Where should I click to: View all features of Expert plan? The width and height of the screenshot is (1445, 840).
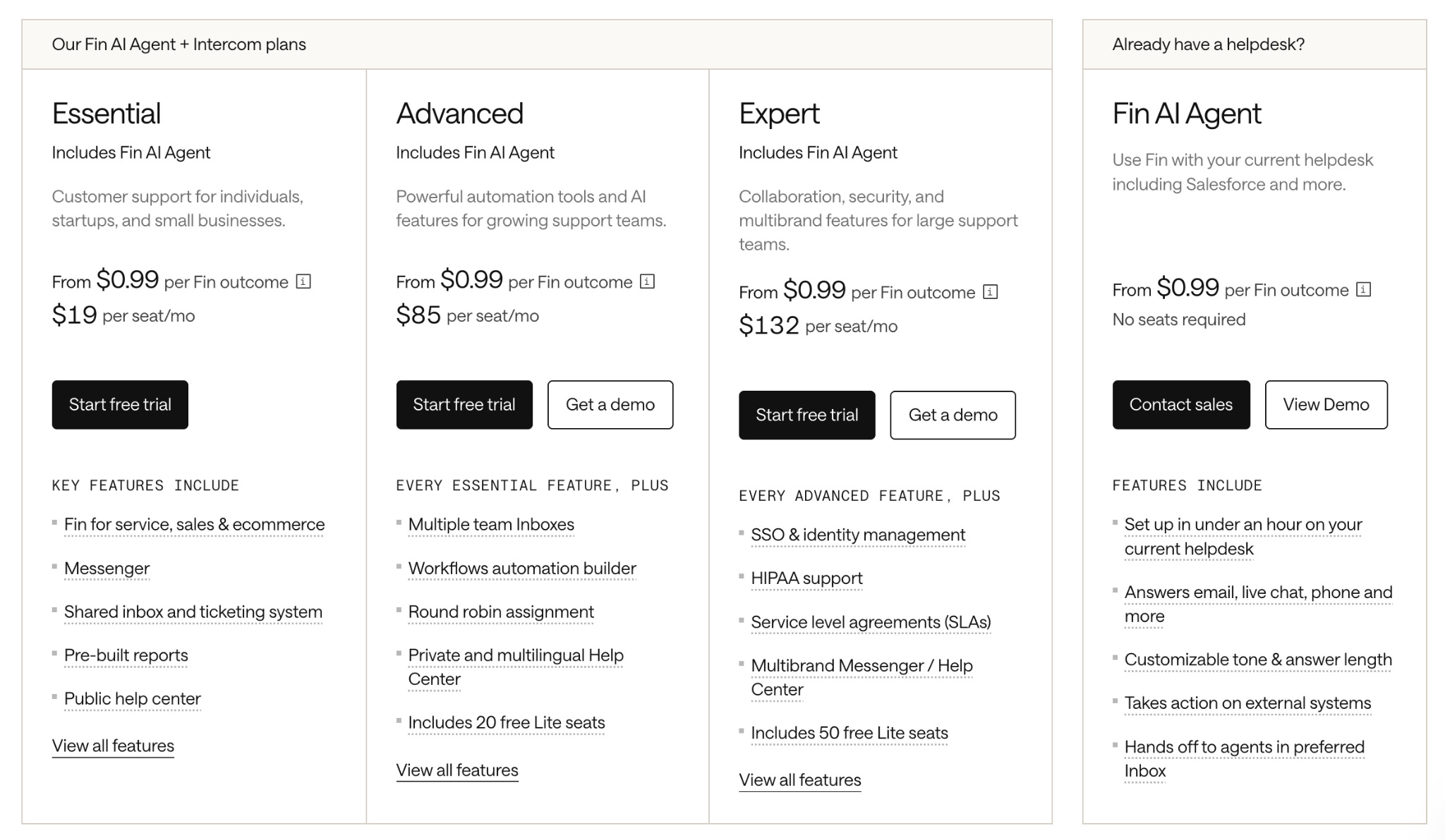[x=800, y=781]
